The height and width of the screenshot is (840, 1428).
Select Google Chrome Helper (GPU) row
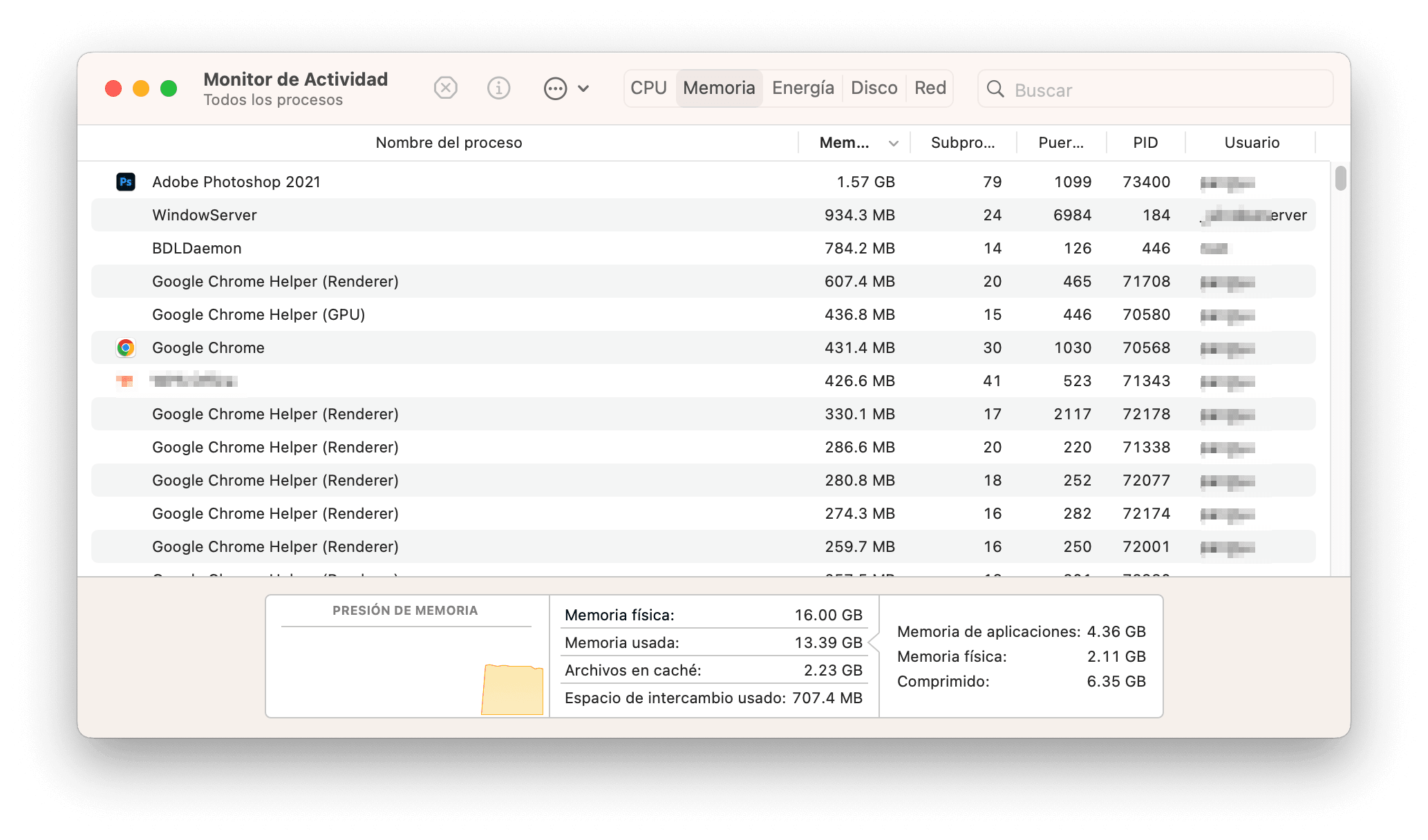pyautogui.click(x=704, y=314)
